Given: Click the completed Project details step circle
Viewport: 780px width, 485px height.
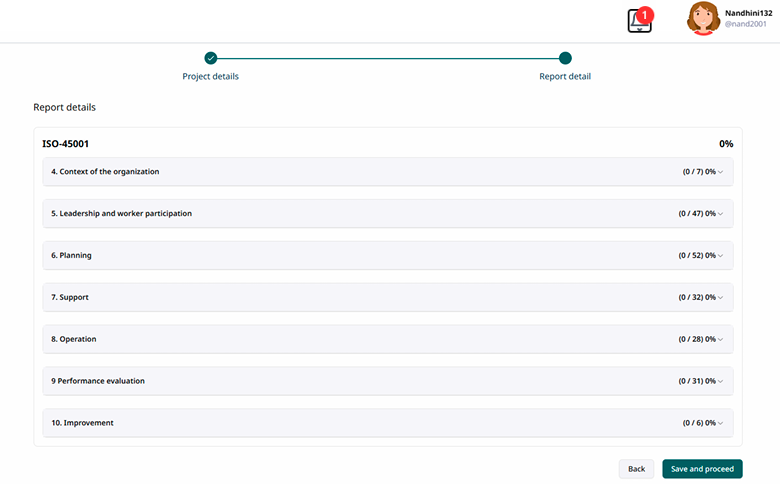Looking at the screenshot, I should click(x=210, y=58).
